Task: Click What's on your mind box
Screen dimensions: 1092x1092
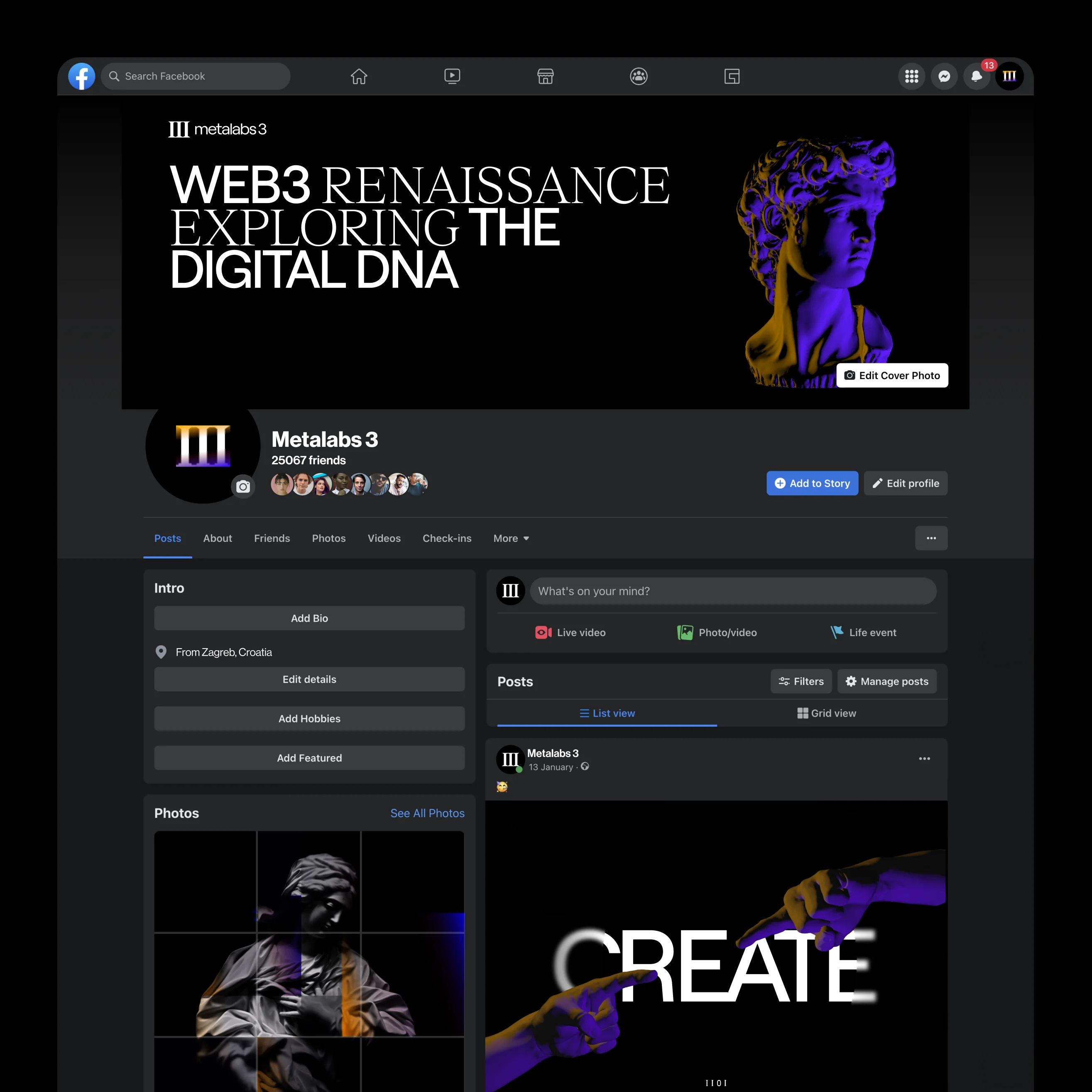Action: pos(733,591)
